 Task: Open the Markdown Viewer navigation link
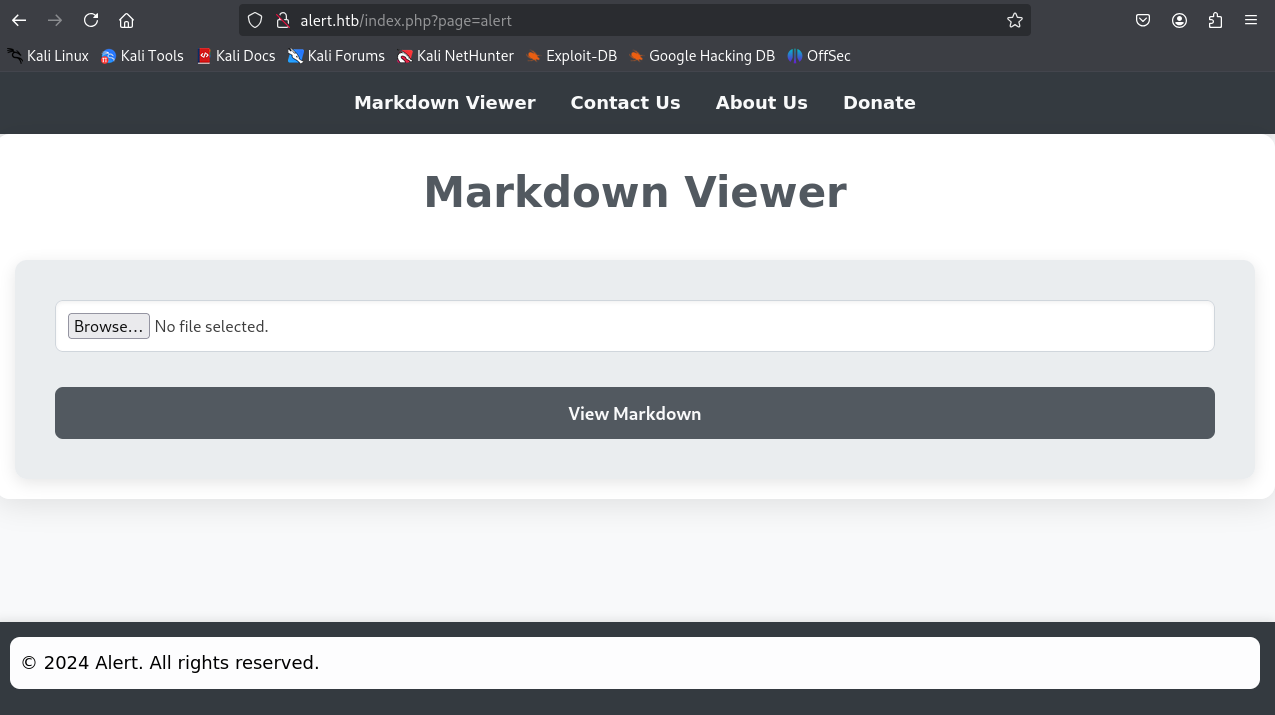pyautogui.click(x=444, y=103)
